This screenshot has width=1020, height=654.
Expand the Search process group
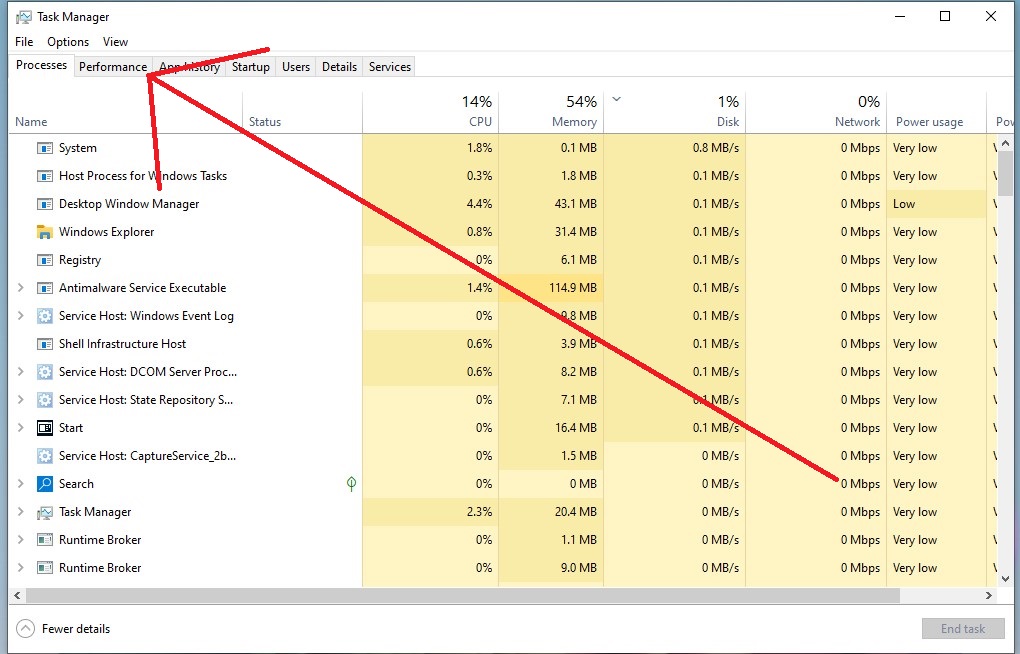(20, 484)
